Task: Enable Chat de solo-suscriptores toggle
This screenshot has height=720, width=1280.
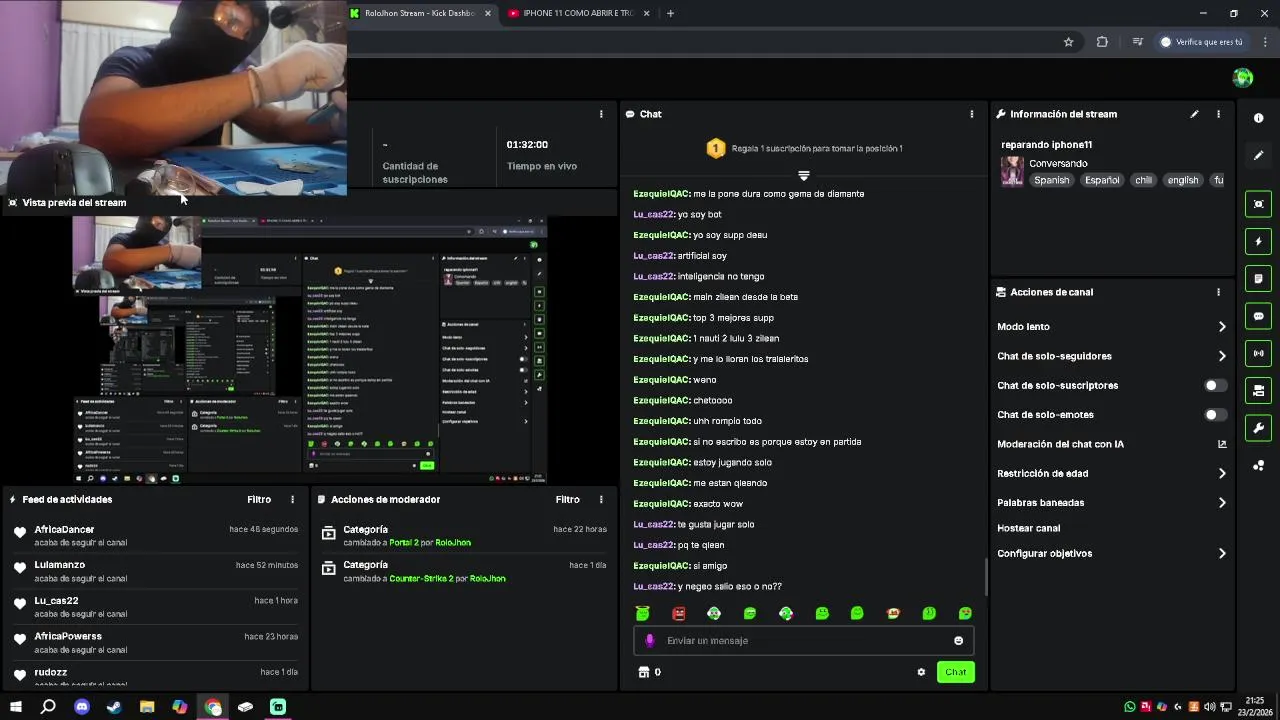Action: (1215, 385)
